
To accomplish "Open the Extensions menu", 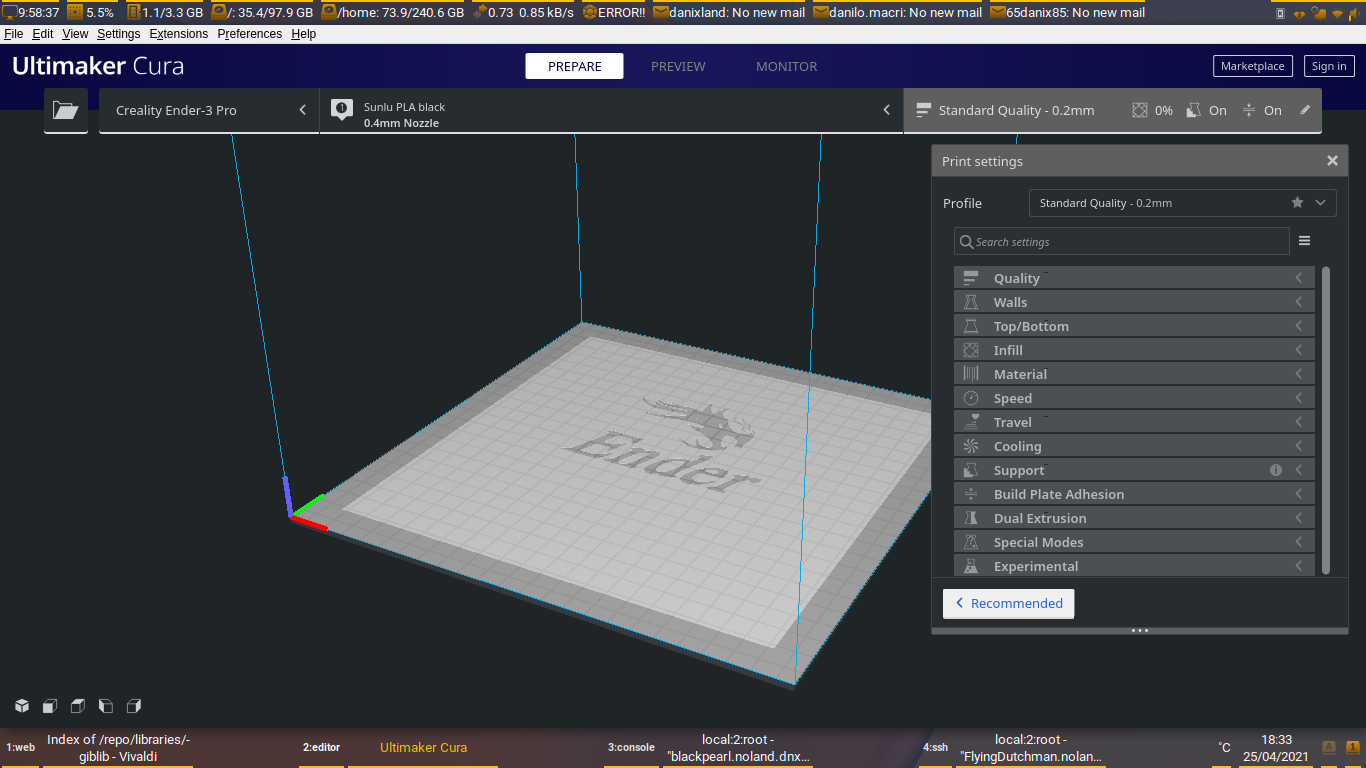I will tap(178, 33).
